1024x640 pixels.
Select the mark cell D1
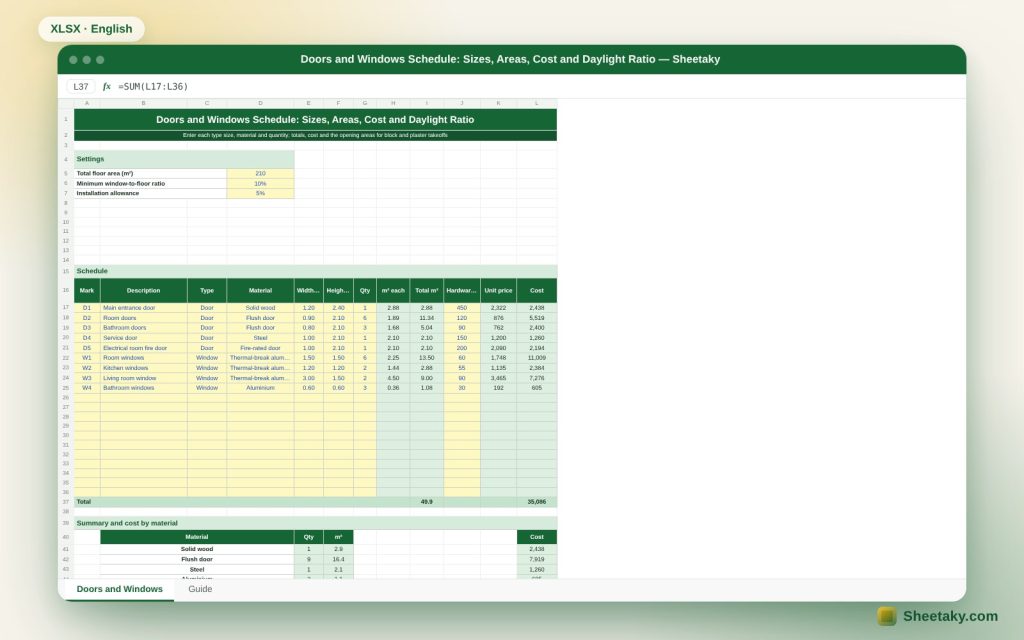pyautogui.click(x=87, y=308)
